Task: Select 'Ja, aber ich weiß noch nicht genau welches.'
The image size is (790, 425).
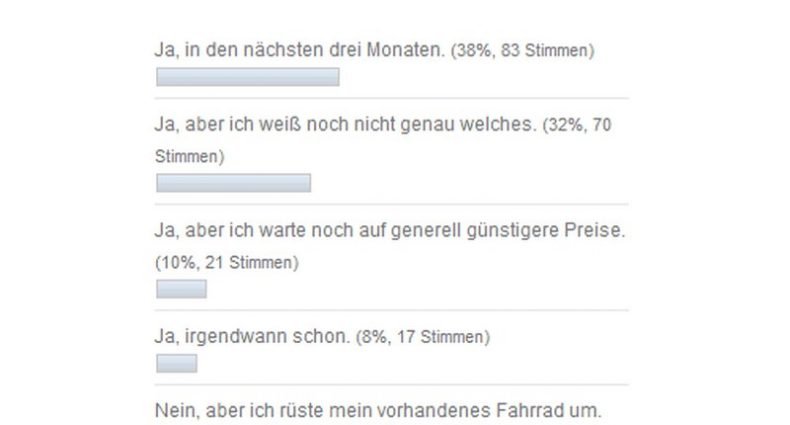Action: (x=345, y=129)
